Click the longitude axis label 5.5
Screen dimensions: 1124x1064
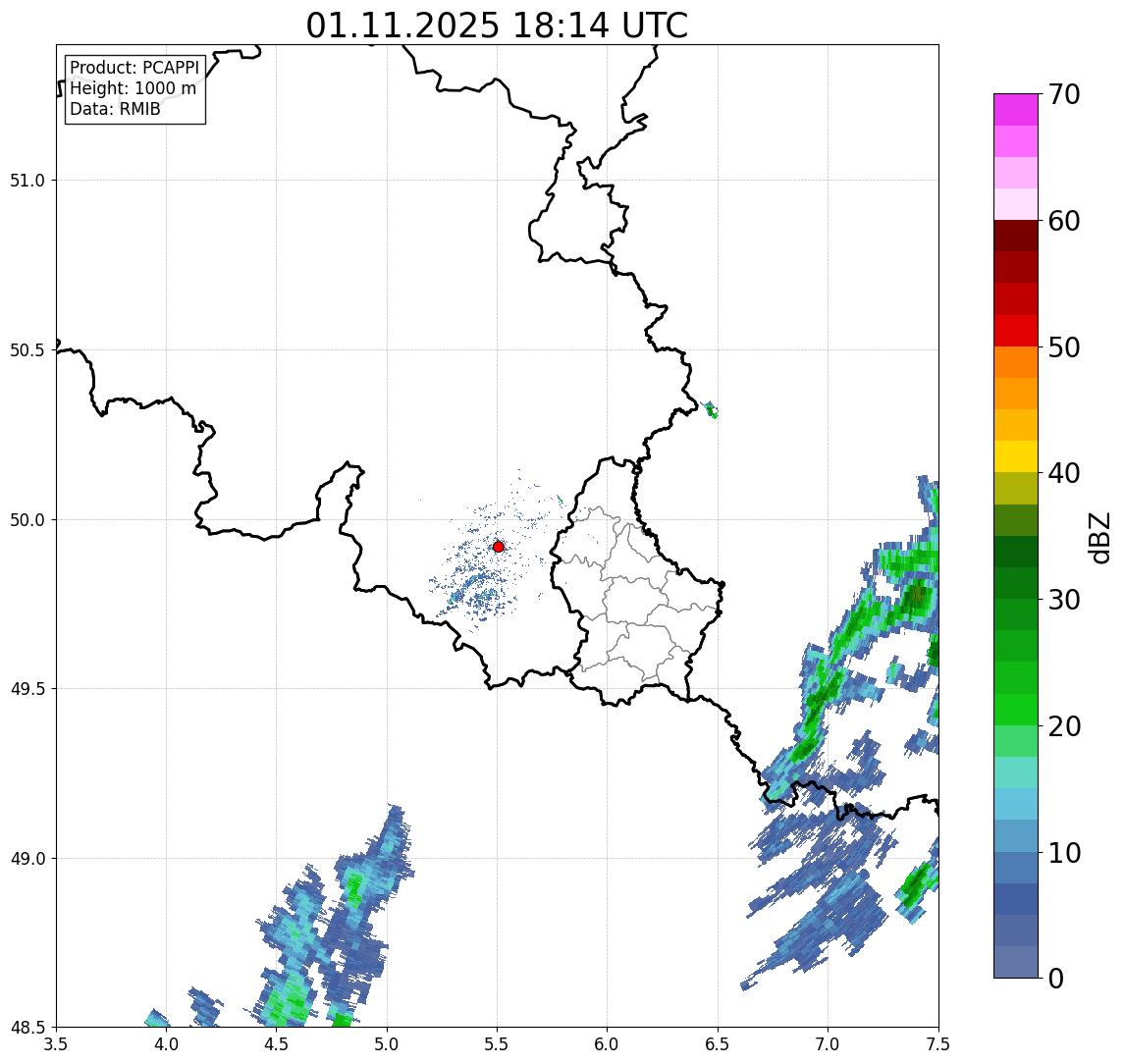pyautogui.click(x=498, y=1044)
